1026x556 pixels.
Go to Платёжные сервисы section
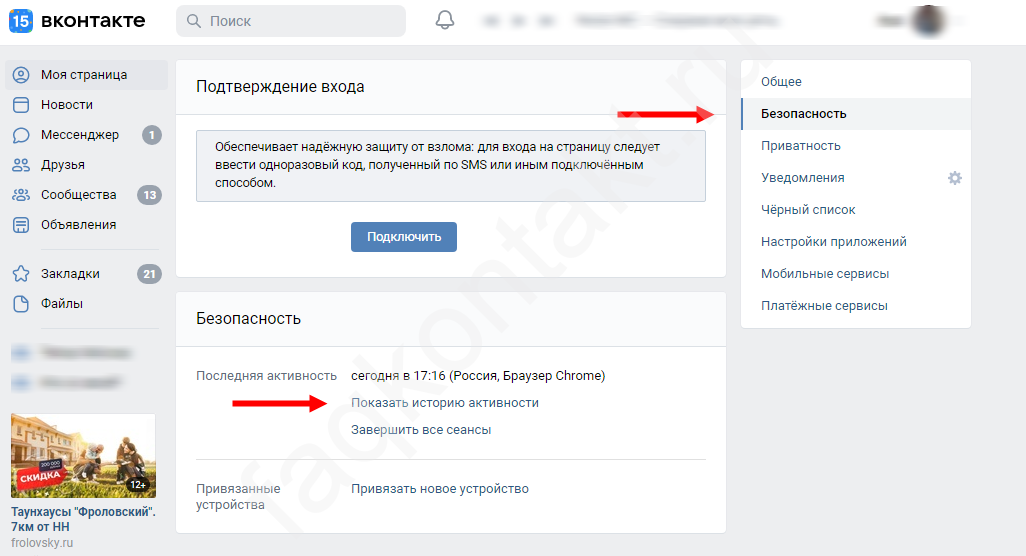pos(824,306)
